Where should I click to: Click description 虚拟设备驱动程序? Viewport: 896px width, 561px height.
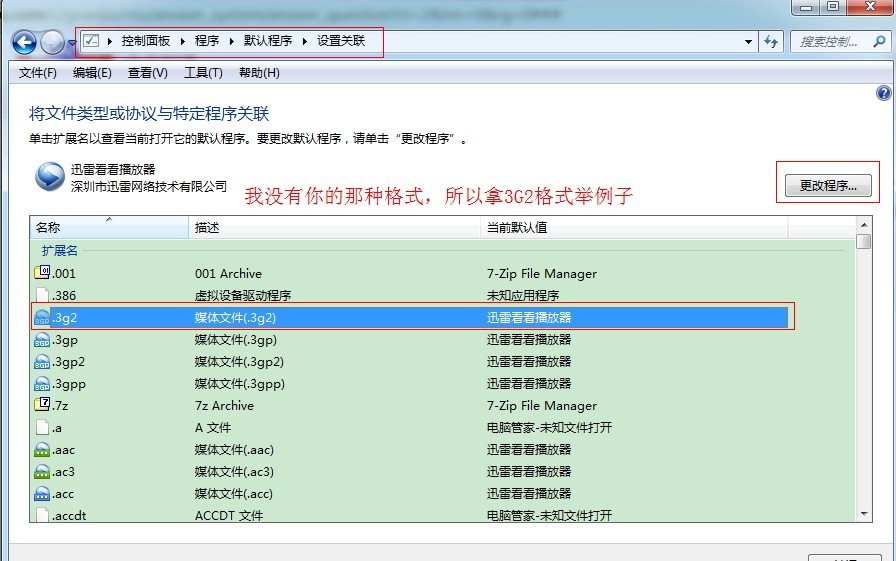243,295
